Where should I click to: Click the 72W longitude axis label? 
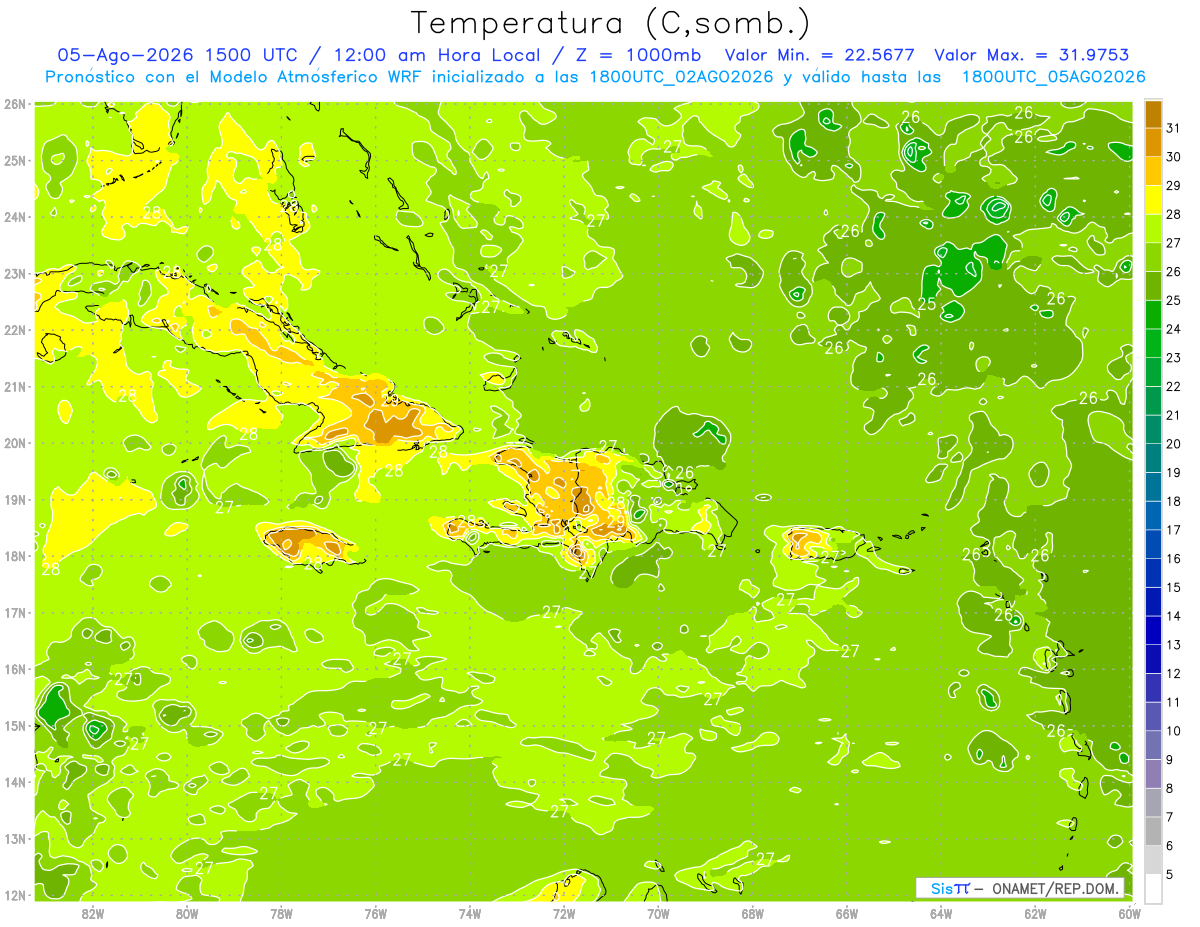click(564, 914)
